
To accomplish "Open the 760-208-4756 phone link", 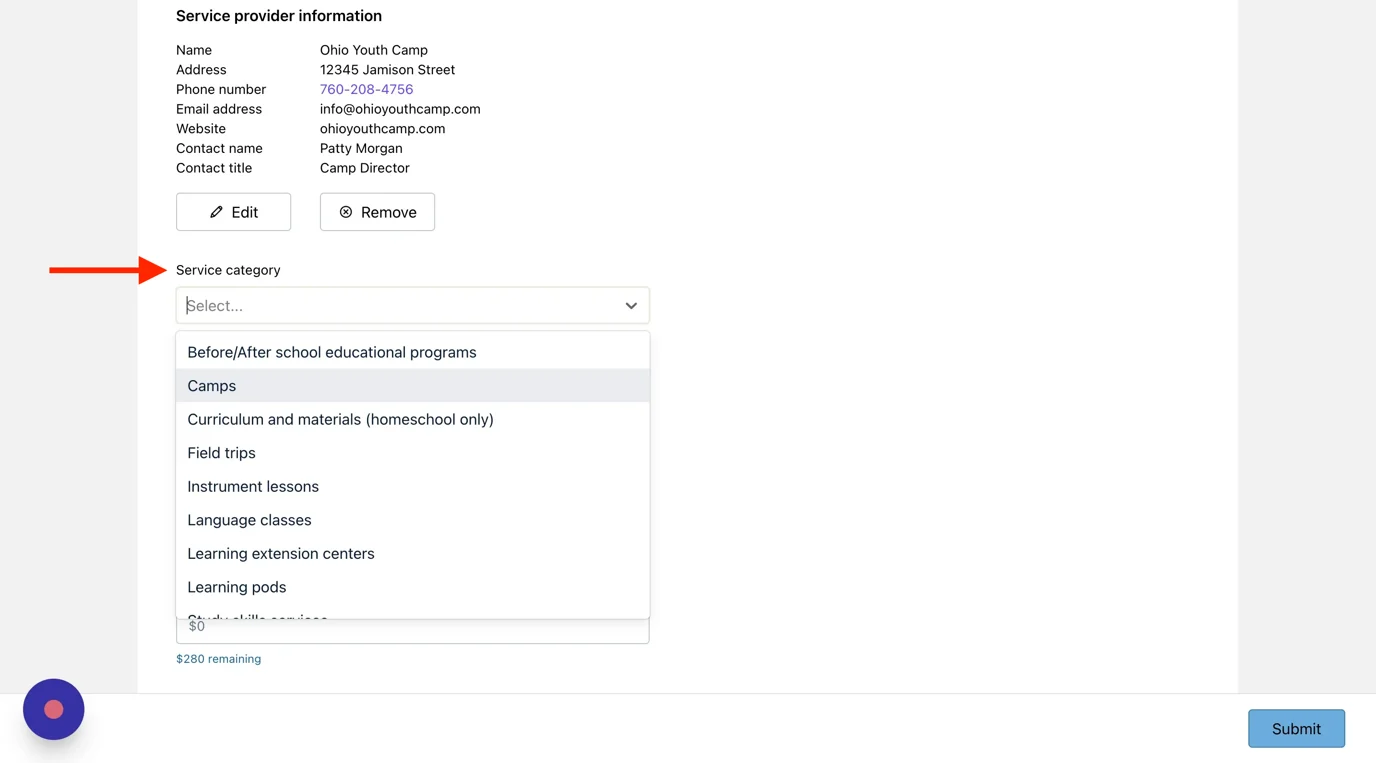I will coord(366,89).
